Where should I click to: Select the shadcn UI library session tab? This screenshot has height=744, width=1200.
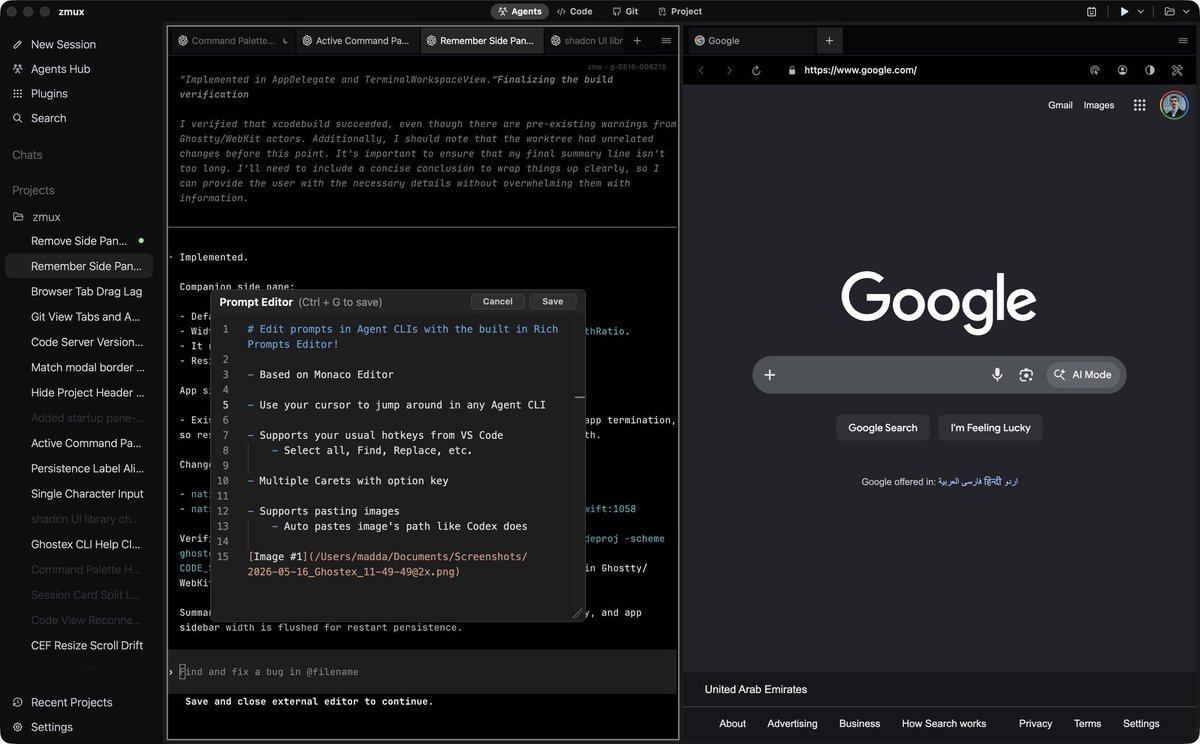click(587, 41)
